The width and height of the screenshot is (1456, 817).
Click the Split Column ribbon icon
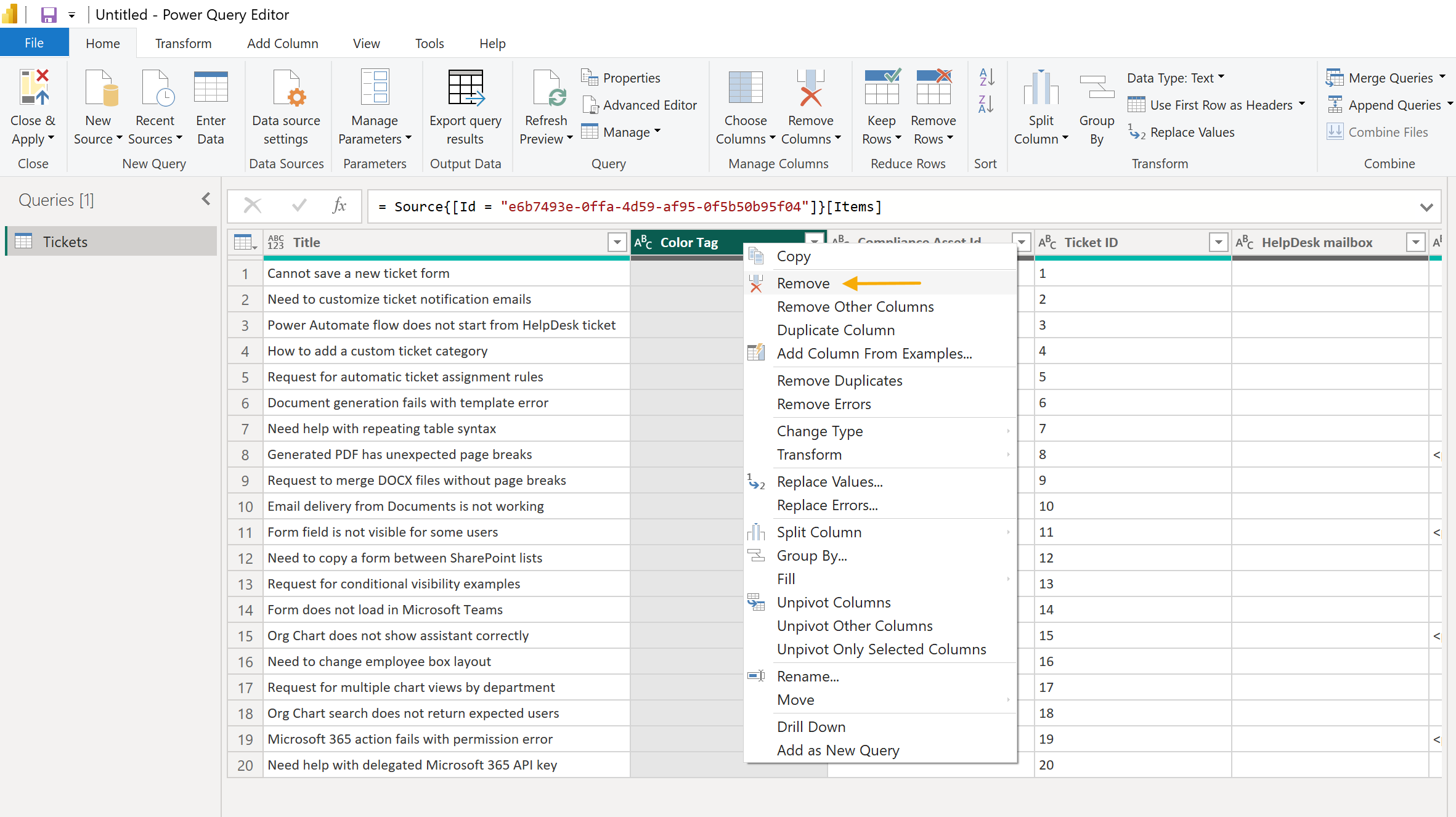coord(1041,87)
